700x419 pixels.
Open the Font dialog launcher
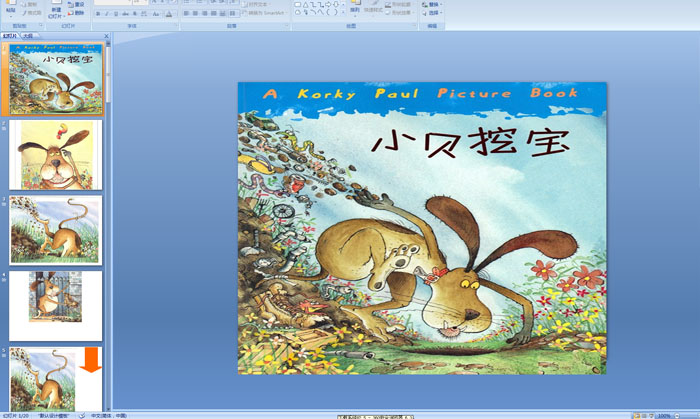176,25
